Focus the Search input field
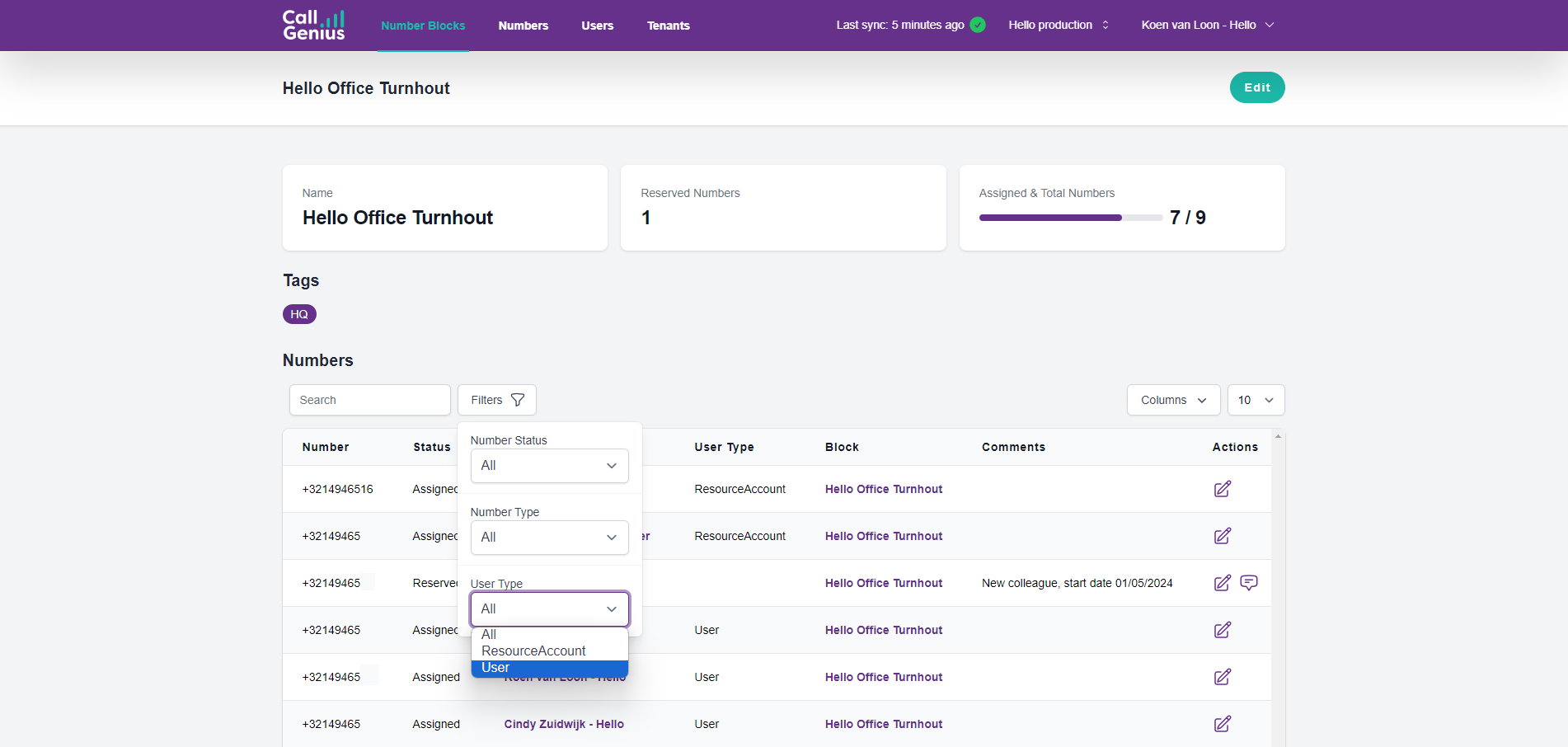Screen dimensions: 1568x747 pos(370,400)
